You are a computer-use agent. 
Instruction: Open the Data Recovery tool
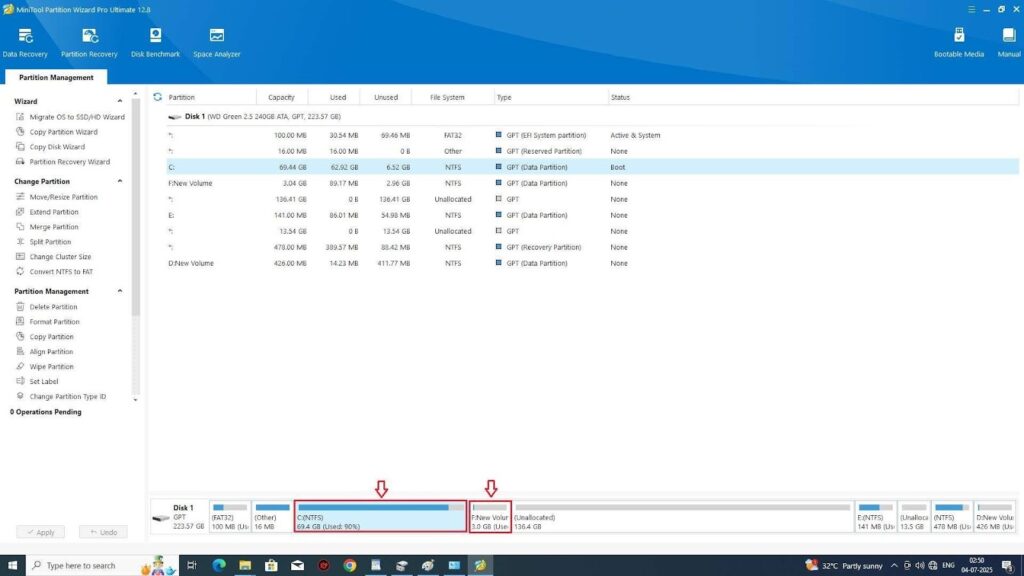[x=24, y=42]
